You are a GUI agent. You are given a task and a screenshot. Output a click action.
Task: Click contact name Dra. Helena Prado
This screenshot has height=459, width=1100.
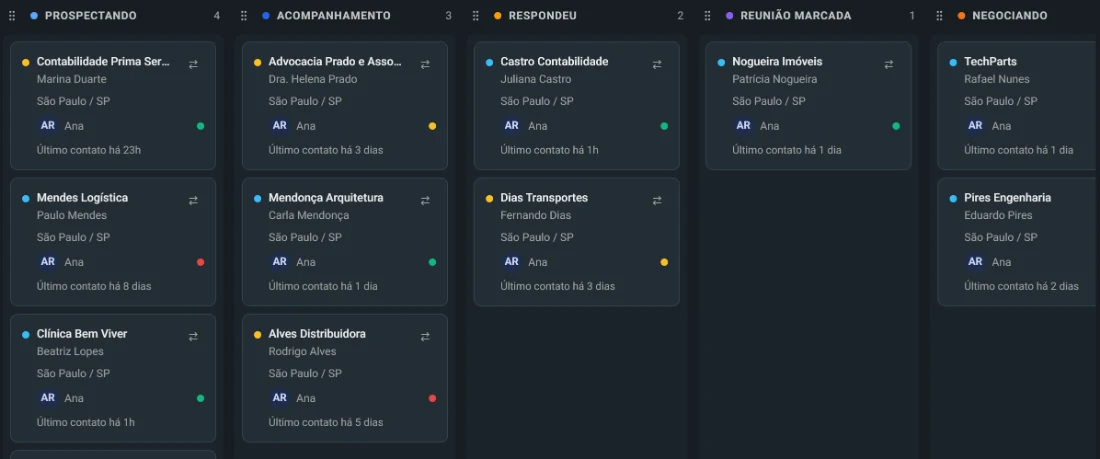click(313, 79)
